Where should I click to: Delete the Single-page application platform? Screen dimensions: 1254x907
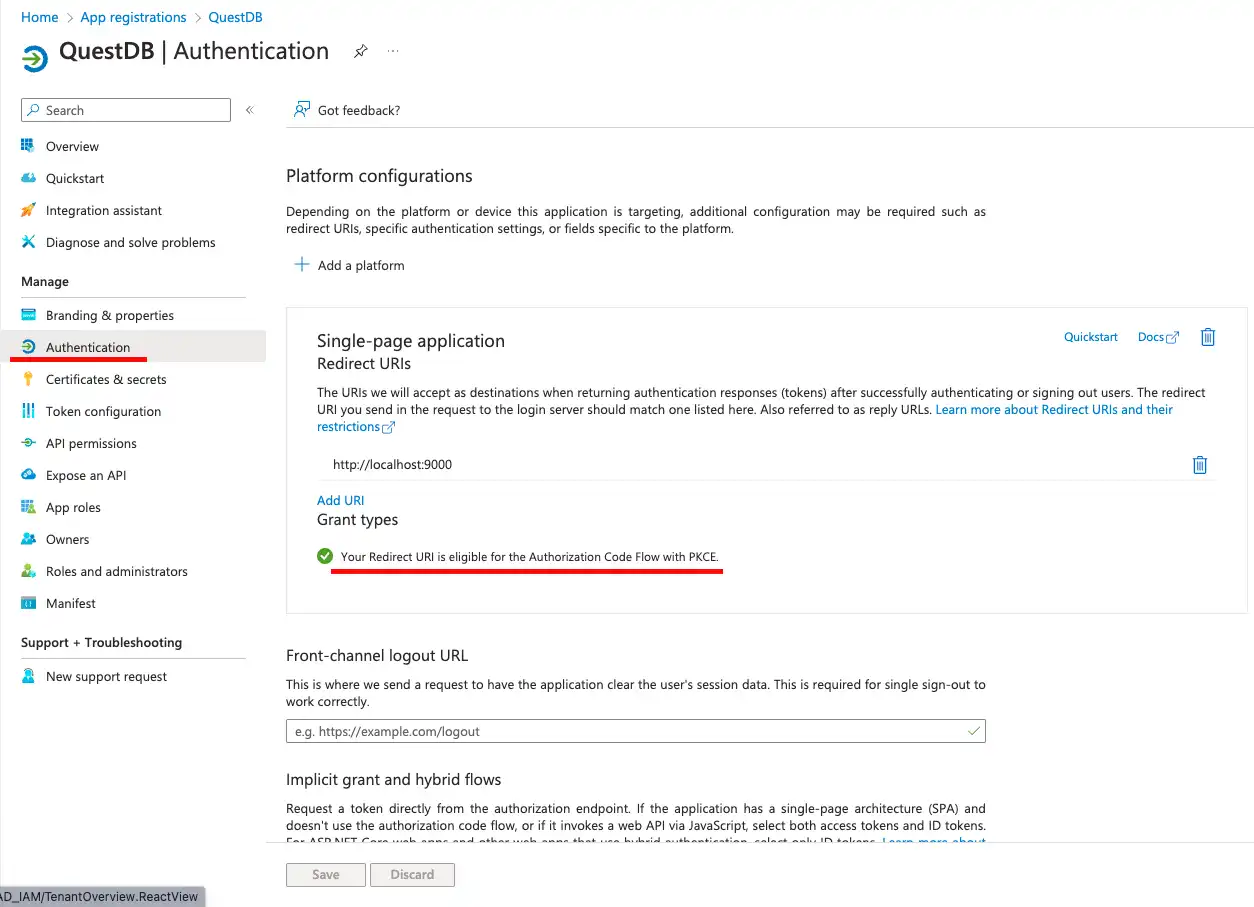pos(1207,337)
